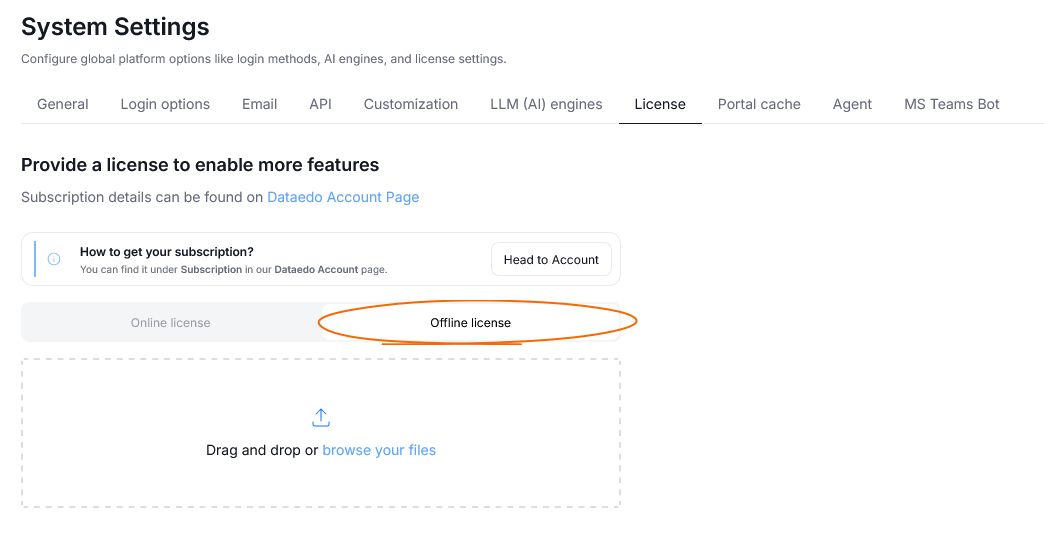This screenshot has width=1044, height=546.
Task: Click the browse your files link
Action: click(379, 450)
